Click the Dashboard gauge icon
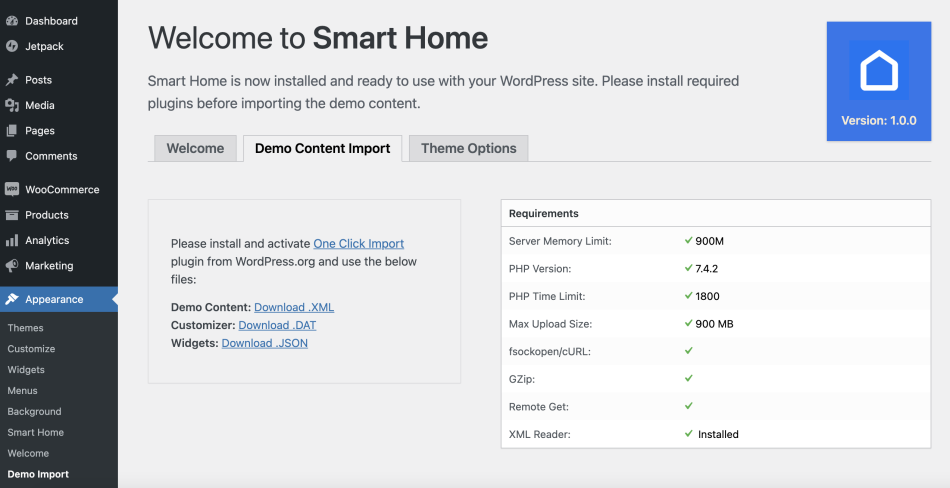The height and width of the screenshot is (488, 950). click(x=12, y=21)
